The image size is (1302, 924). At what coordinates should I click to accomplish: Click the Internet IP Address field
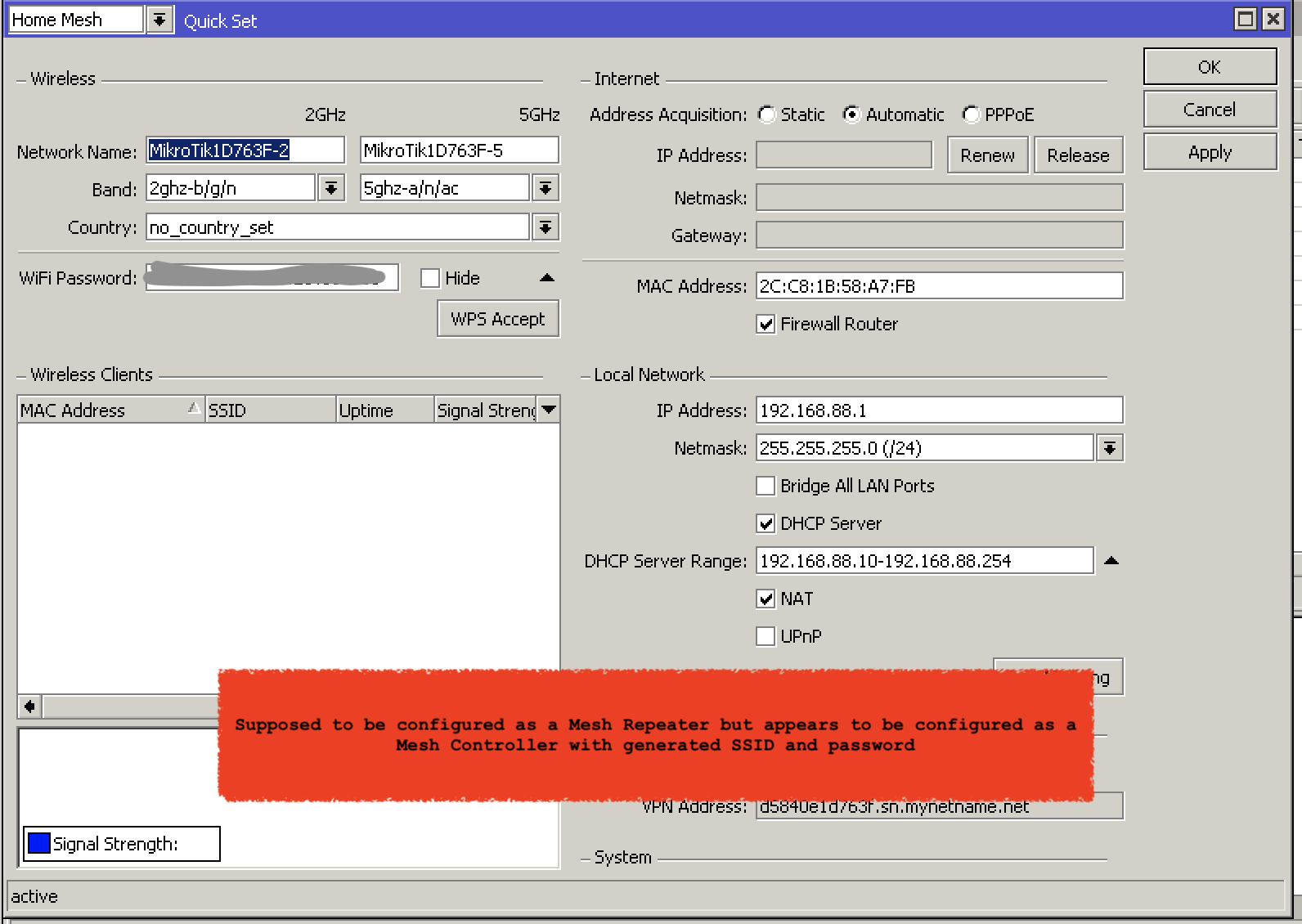click(844, 155)
